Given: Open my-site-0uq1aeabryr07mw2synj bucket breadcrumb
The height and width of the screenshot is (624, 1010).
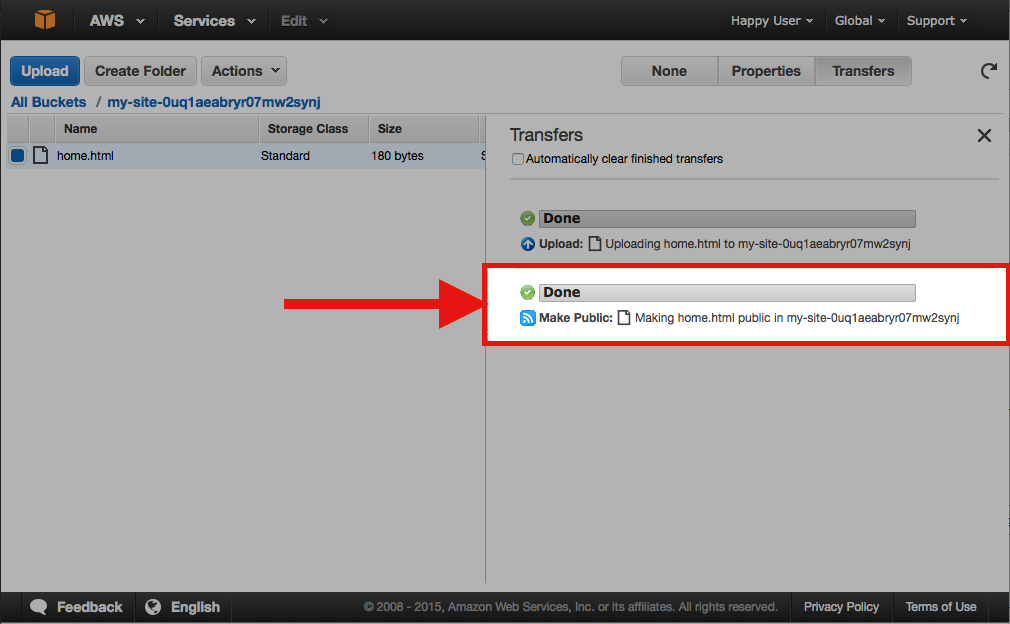Looking at the screenshot, I should pos(214,102).
